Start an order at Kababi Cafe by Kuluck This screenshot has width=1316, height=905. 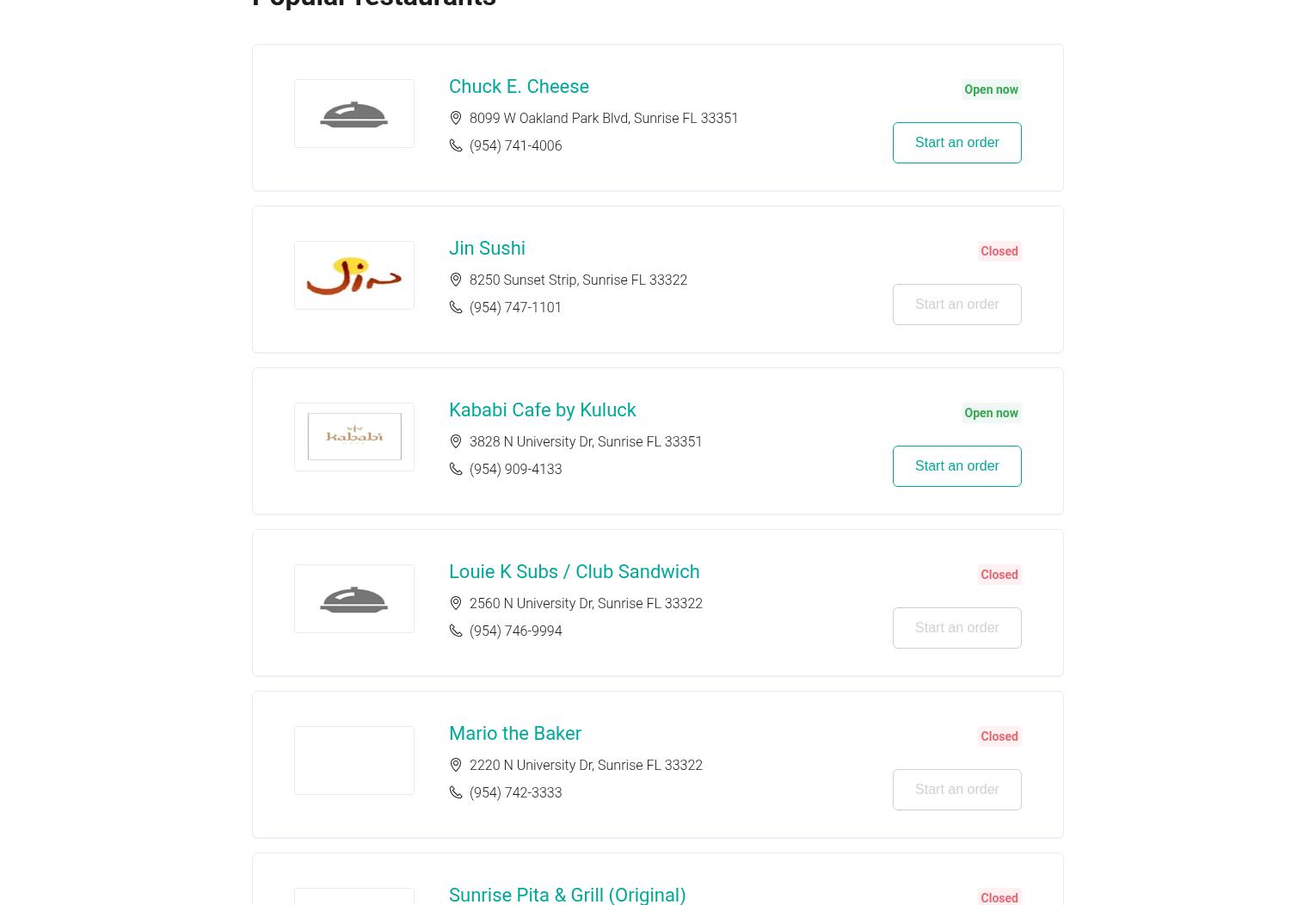[956, 466]
